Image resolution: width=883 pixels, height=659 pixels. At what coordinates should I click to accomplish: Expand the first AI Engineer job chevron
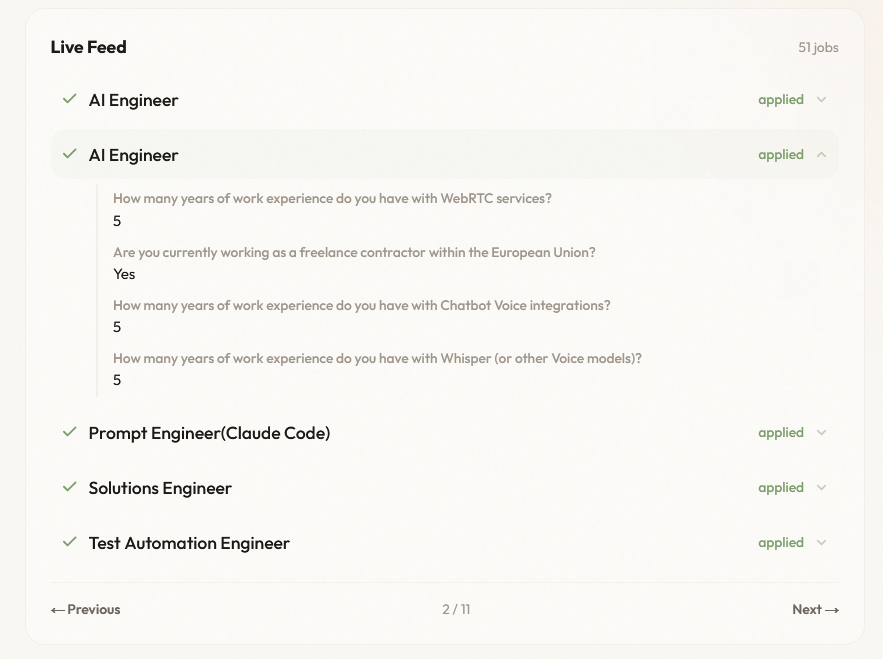pos(822,100)
